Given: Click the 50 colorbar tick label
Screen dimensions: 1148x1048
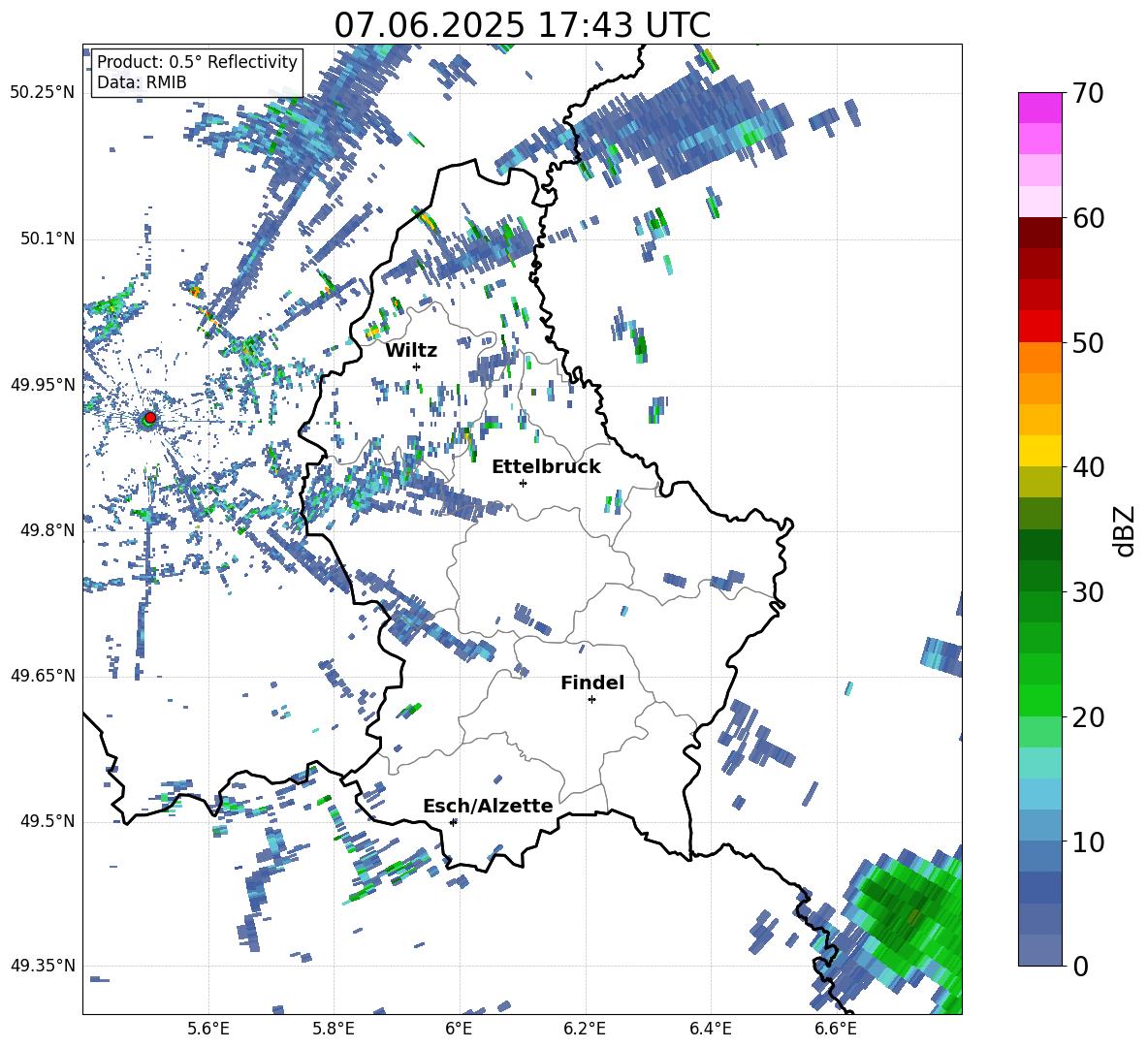Looking at the screenshot, I should [x=1088, y=343].
